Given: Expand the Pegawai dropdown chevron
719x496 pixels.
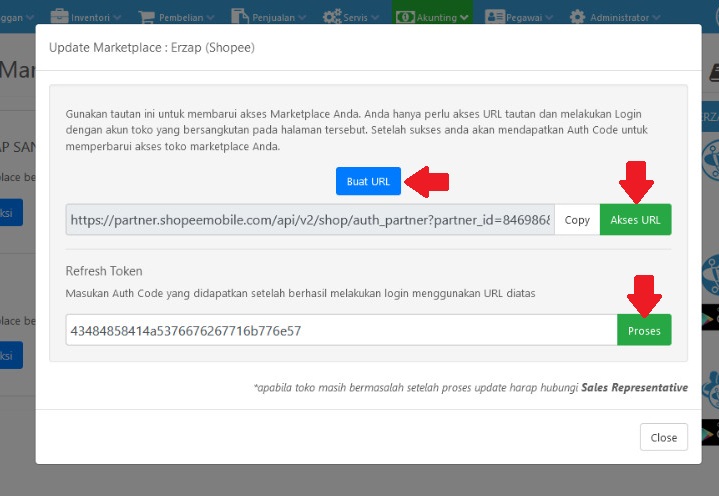Looking at the screenshot, I should [x=548, y=18].
